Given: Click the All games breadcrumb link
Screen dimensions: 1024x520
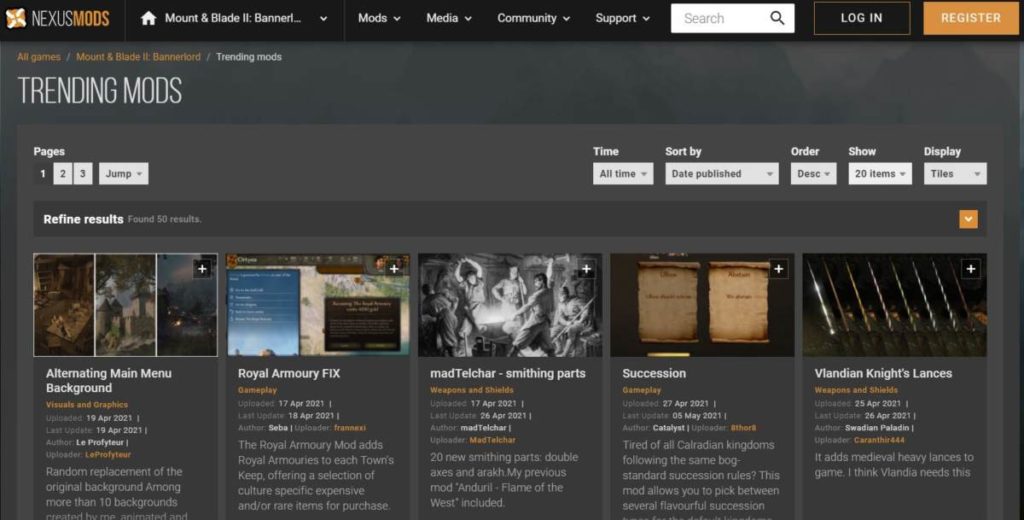Looking at the screenshot, I should click(x=39, y=57).
